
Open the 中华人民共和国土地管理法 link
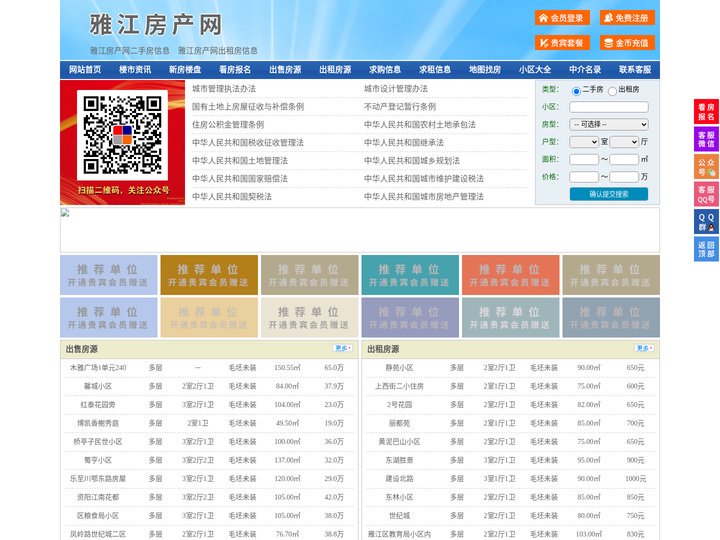[x=240, y=161]
